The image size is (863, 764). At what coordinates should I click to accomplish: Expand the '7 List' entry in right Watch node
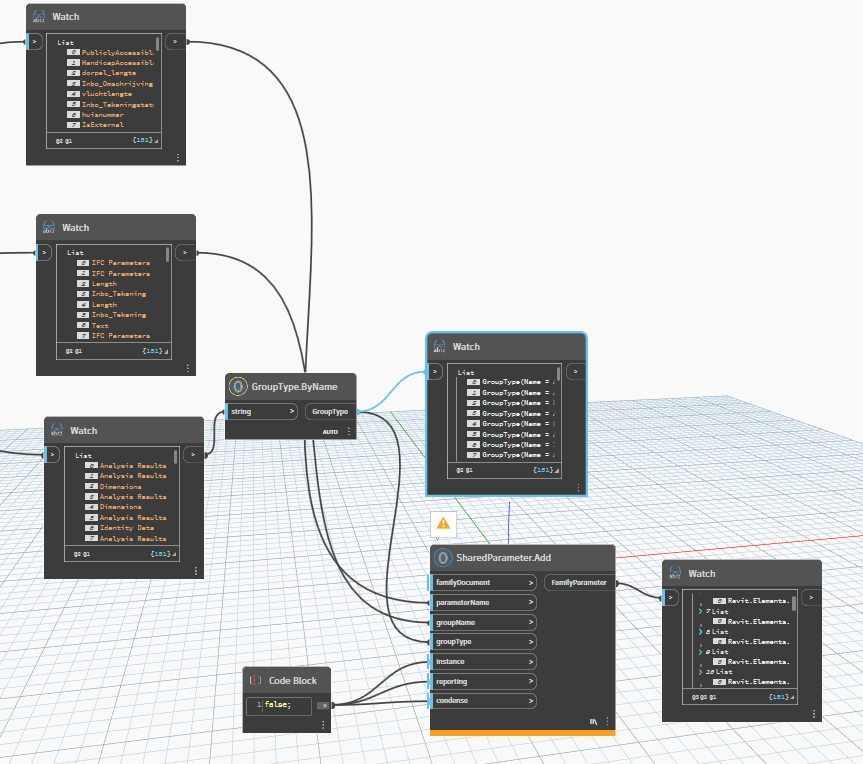(x=701, y=611)
